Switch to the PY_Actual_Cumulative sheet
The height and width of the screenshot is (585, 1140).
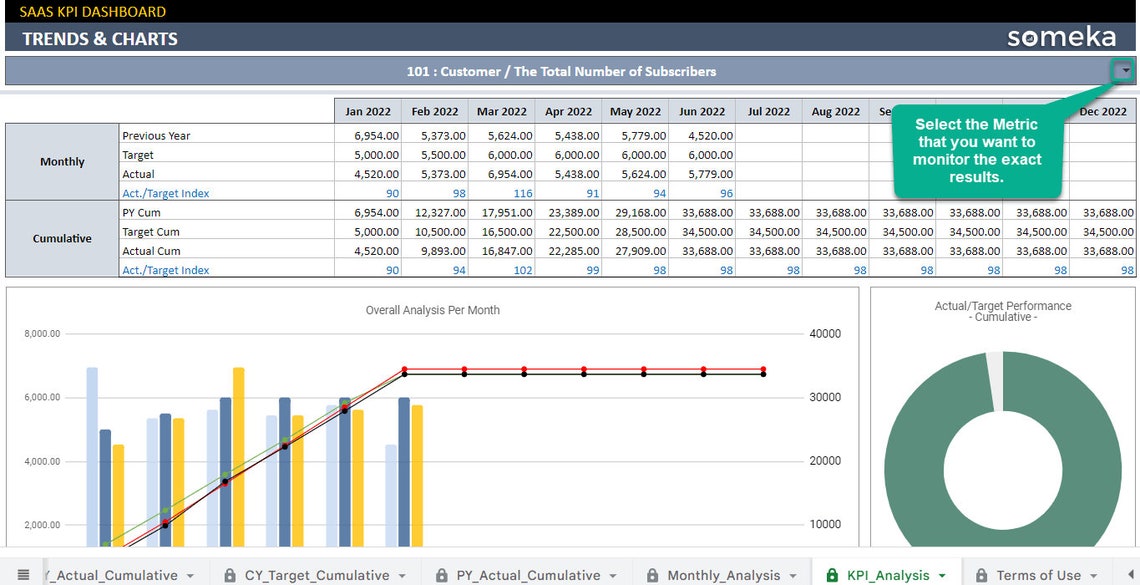pos(527,575)
